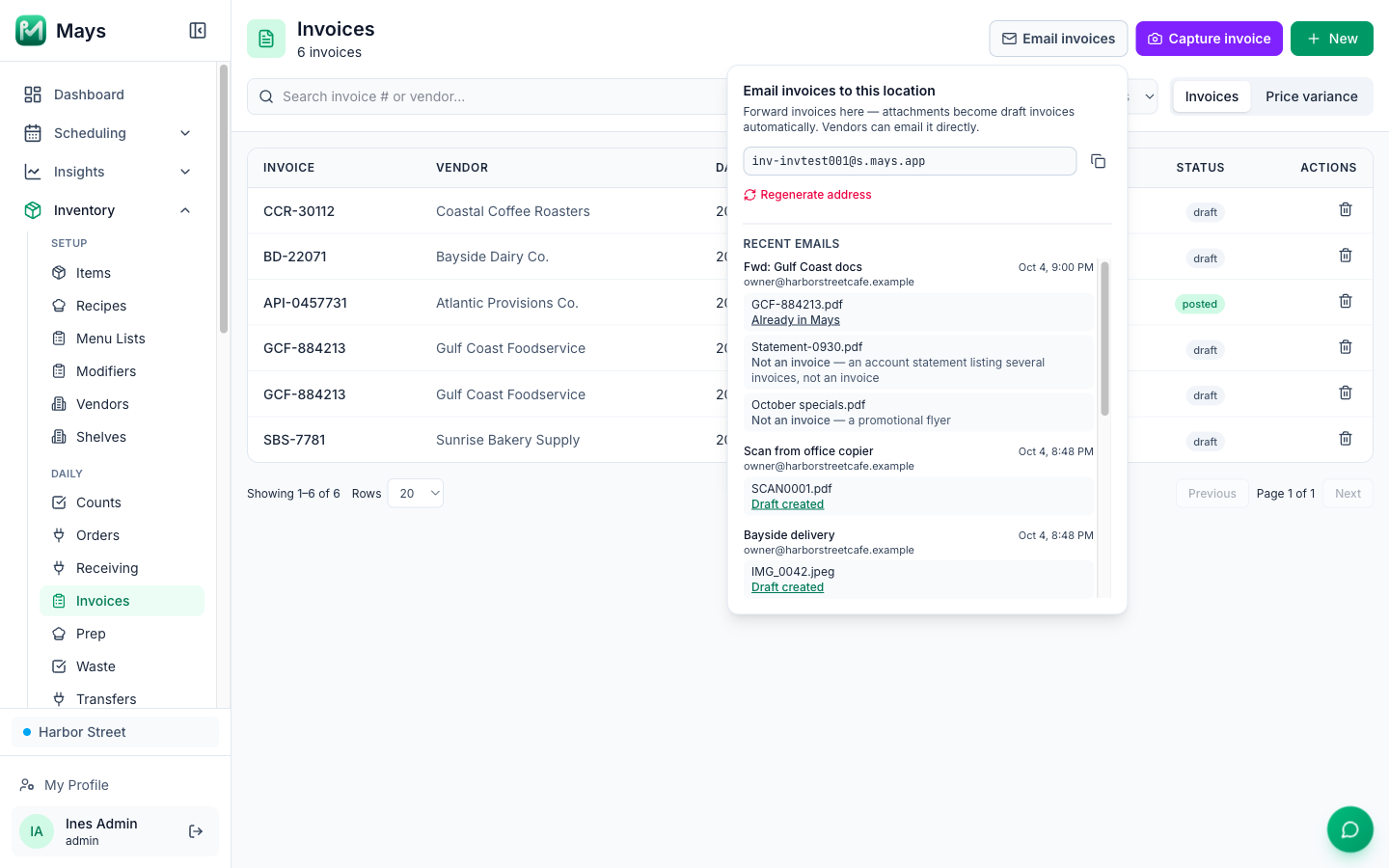
Task: Collapse the sidebar panel icon
Action: pyautogui.click(x=198, y=31)
